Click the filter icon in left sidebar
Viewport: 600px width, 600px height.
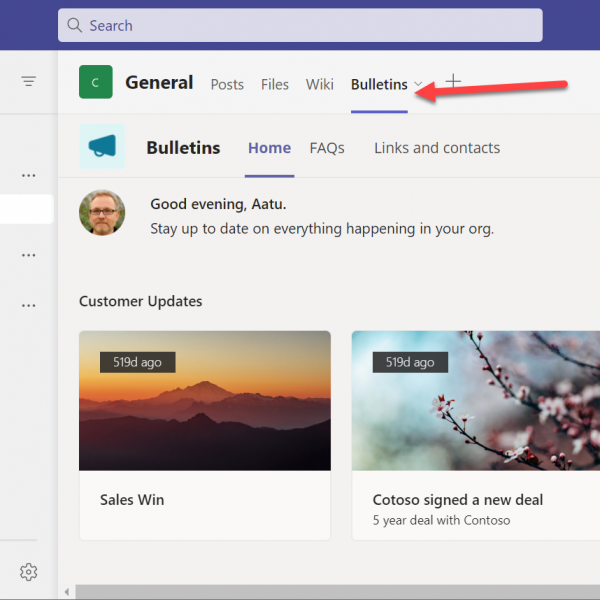coord(29,81)
